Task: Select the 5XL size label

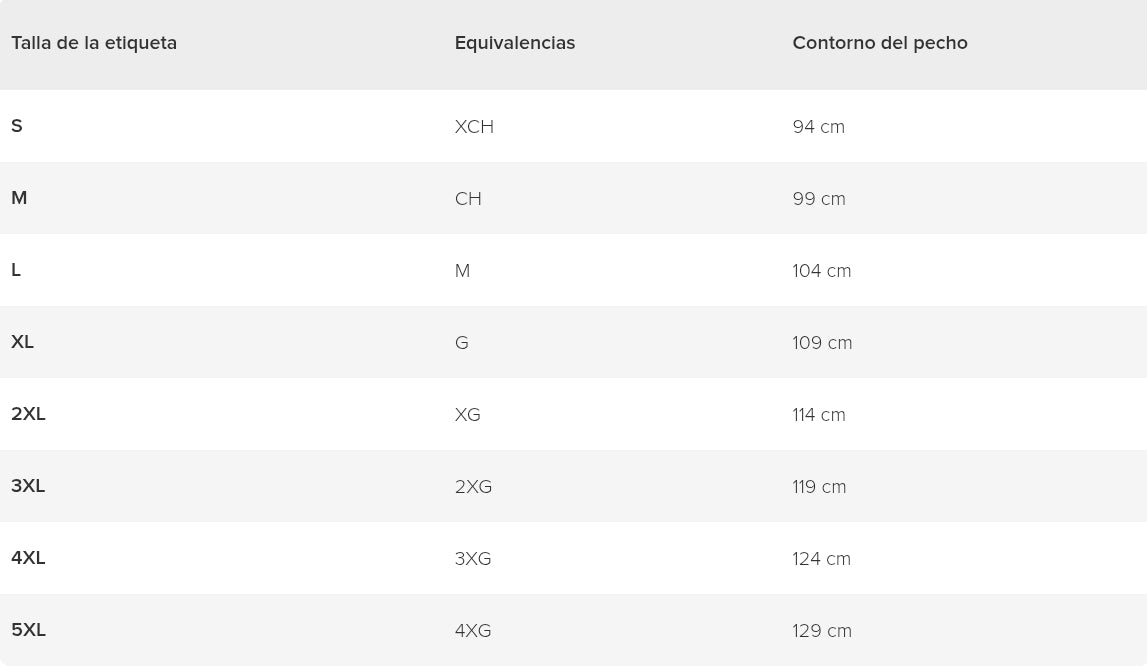Action: [29, 630]
